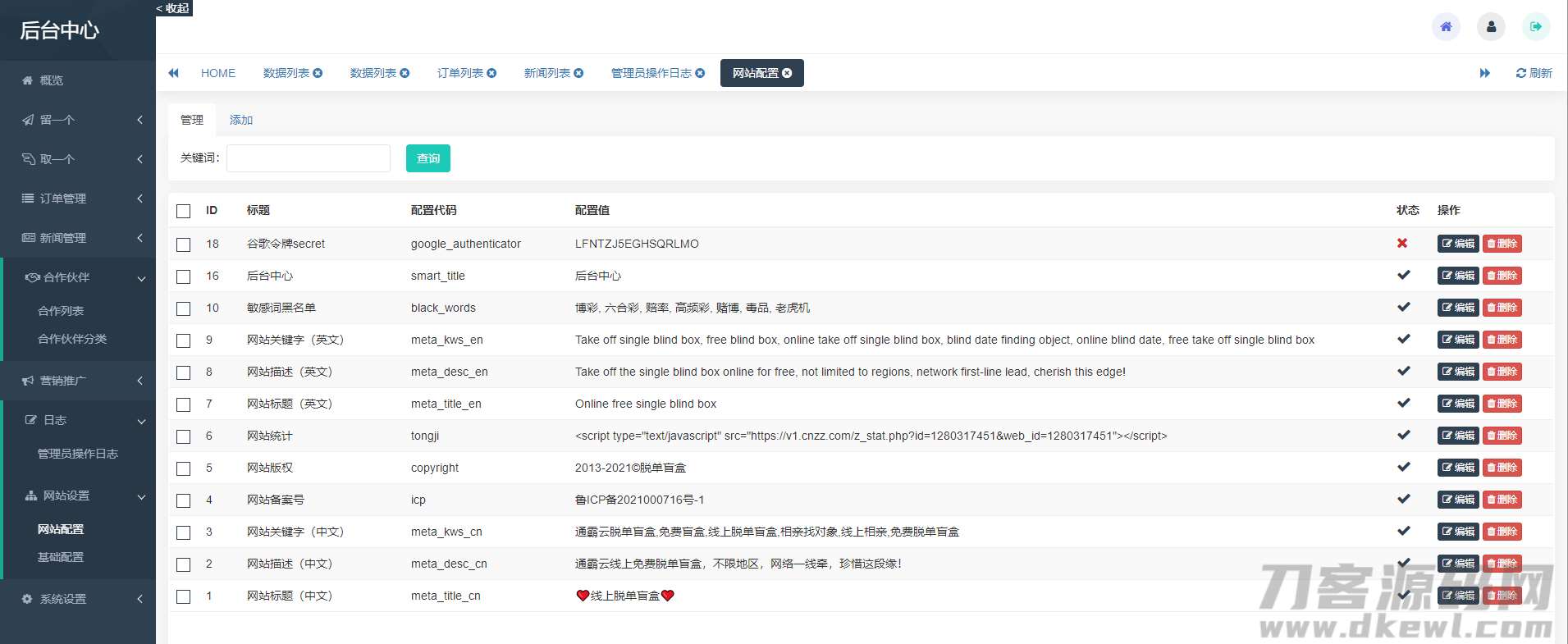Viewport: 1568px width, 644px height.
Task: Click the home icon in top-right header
Action: click(x=1446, y=27)
